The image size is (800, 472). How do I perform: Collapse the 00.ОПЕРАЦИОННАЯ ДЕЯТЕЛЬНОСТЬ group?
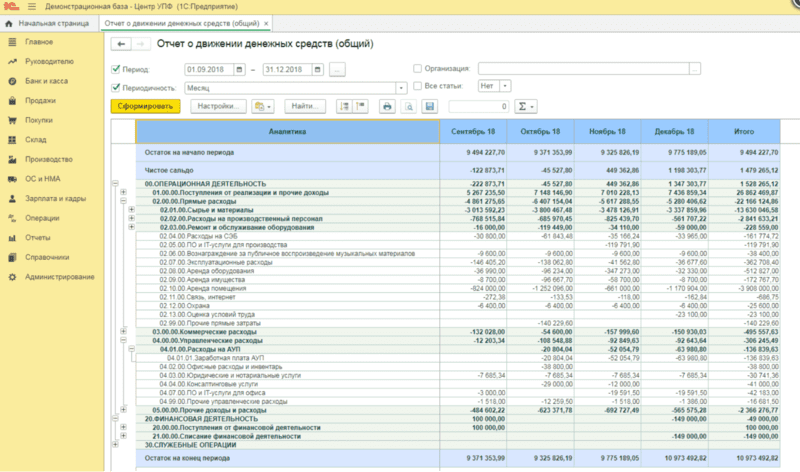click(117, 184)
